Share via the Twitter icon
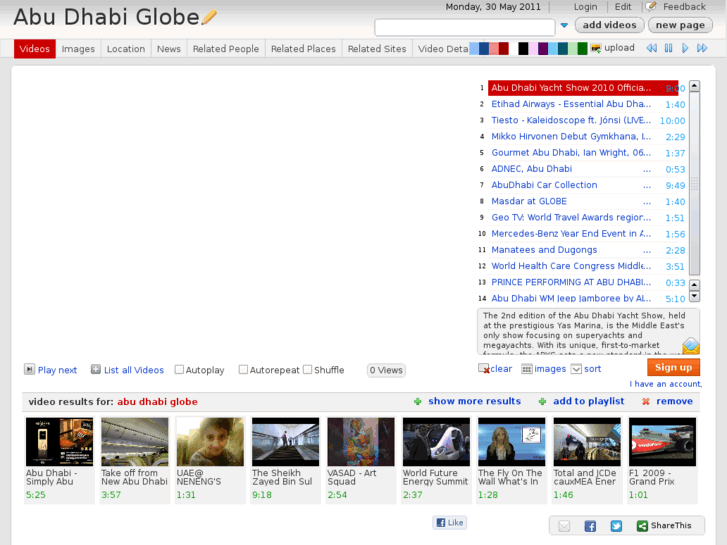 (x=616, y=526)
